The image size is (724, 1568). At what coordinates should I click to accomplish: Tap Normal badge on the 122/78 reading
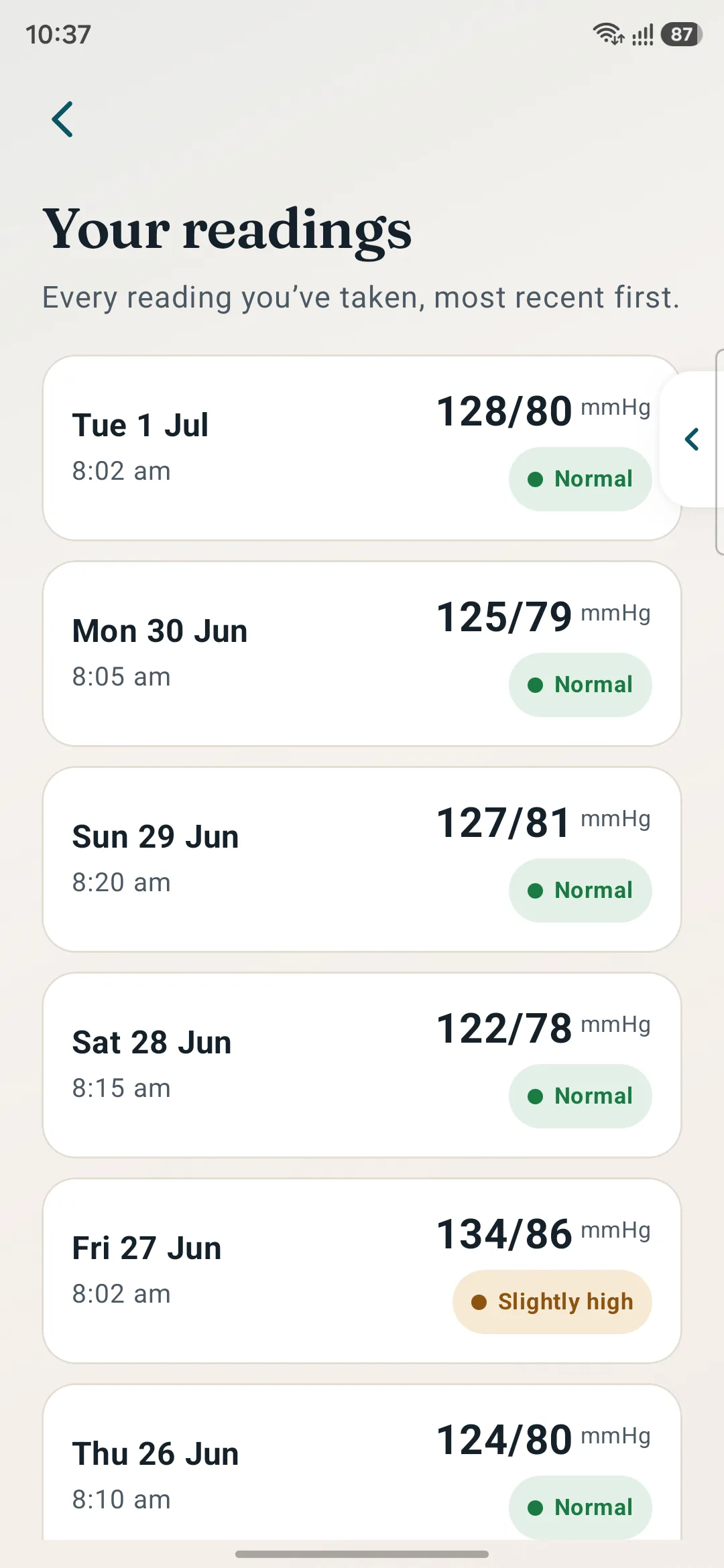click(x=581, y=1096)
